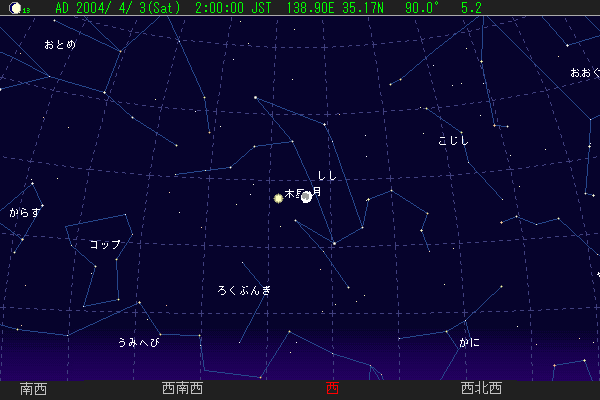Viewport: 600px width, 400px height.
Task: Click the ろくぶんぎ constellation label
Action: coord(244,290)
